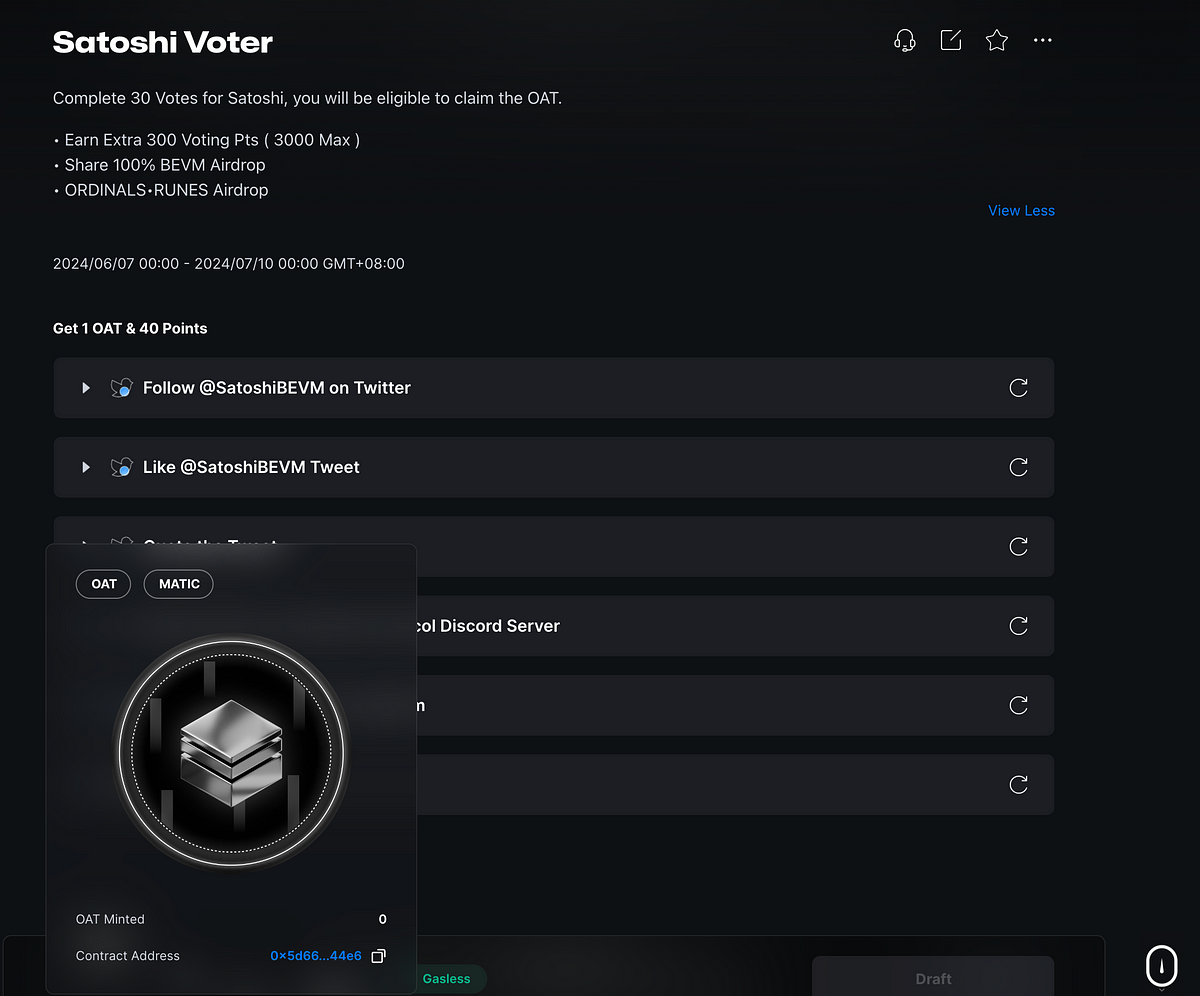Expand the Follow @SatoshiBEVM on Twitter task
Viewport: 1200px width, 996px height.
click(x=86, y=388)
